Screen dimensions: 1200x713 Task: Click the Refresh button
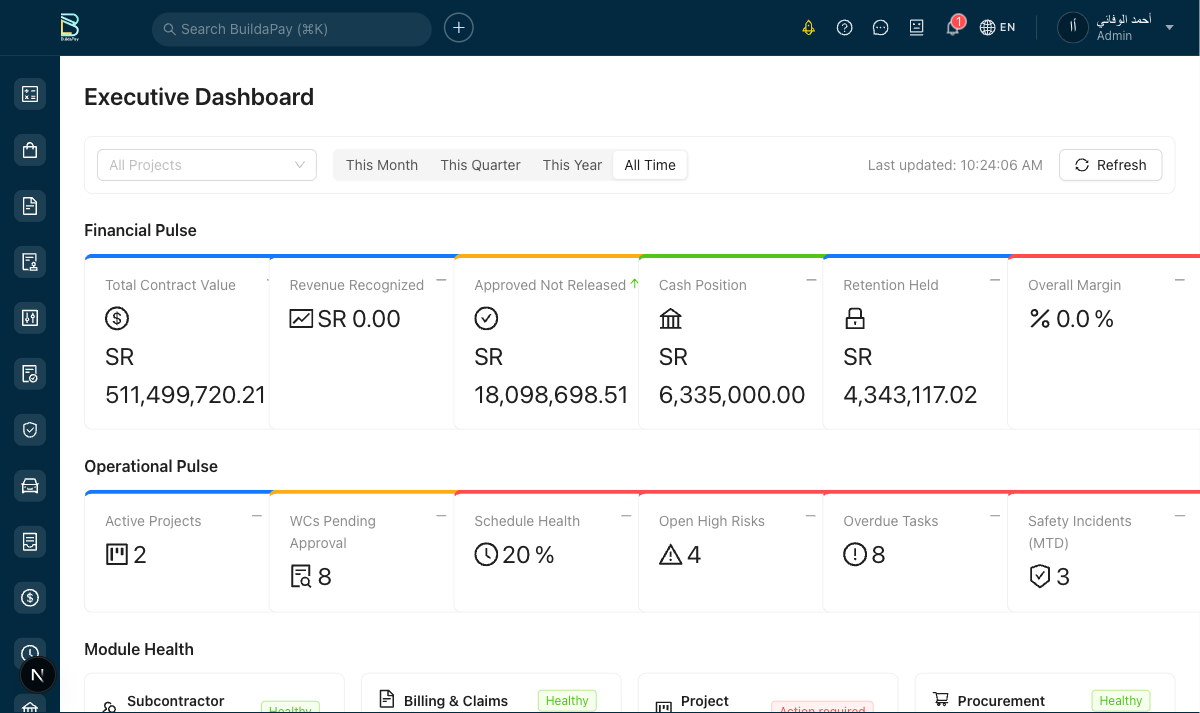click(1110, 165)
